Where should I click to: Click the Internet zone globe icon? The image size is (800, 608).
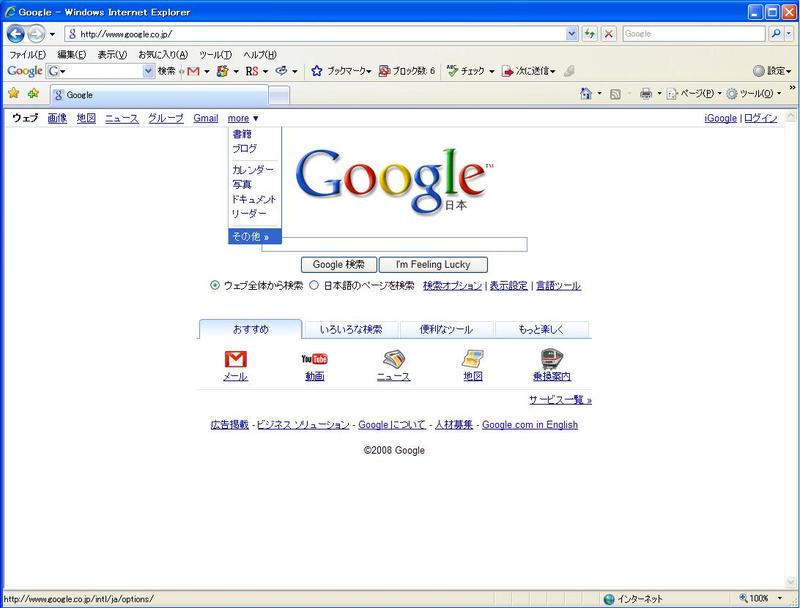point(609,599)
